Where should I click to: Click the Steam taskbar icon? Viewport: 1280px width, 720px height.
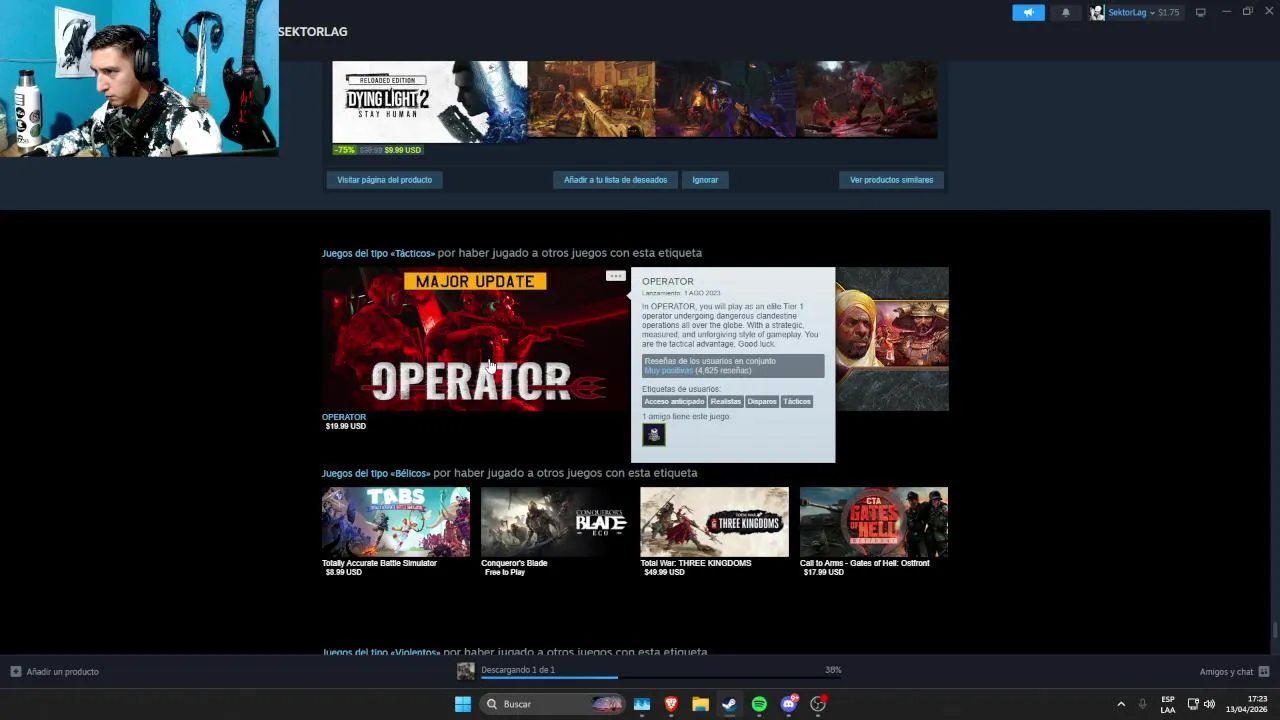[730, 704]
